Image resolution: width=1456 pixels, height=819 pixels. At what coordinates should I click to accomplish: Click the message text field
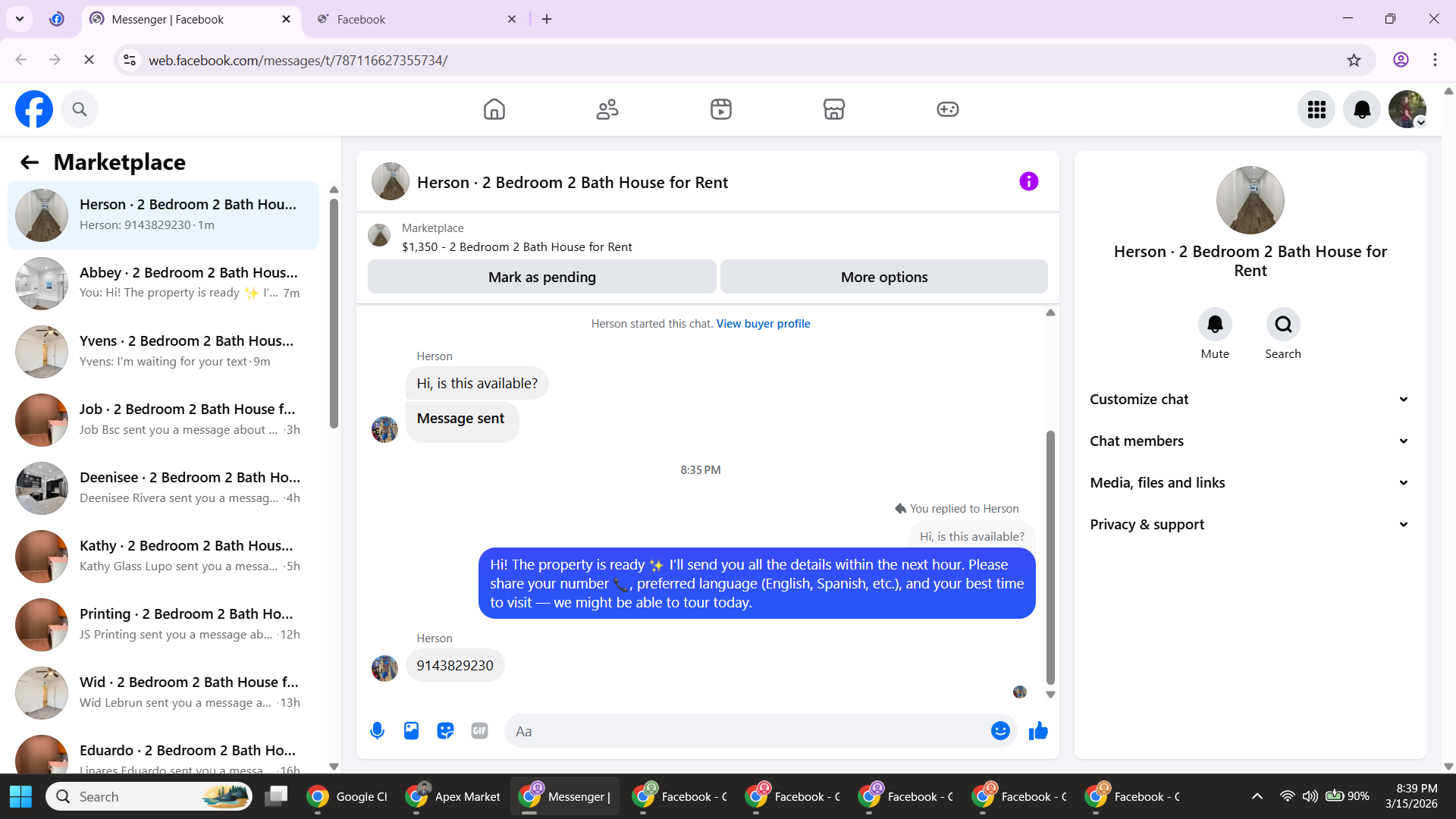[747, 731]
